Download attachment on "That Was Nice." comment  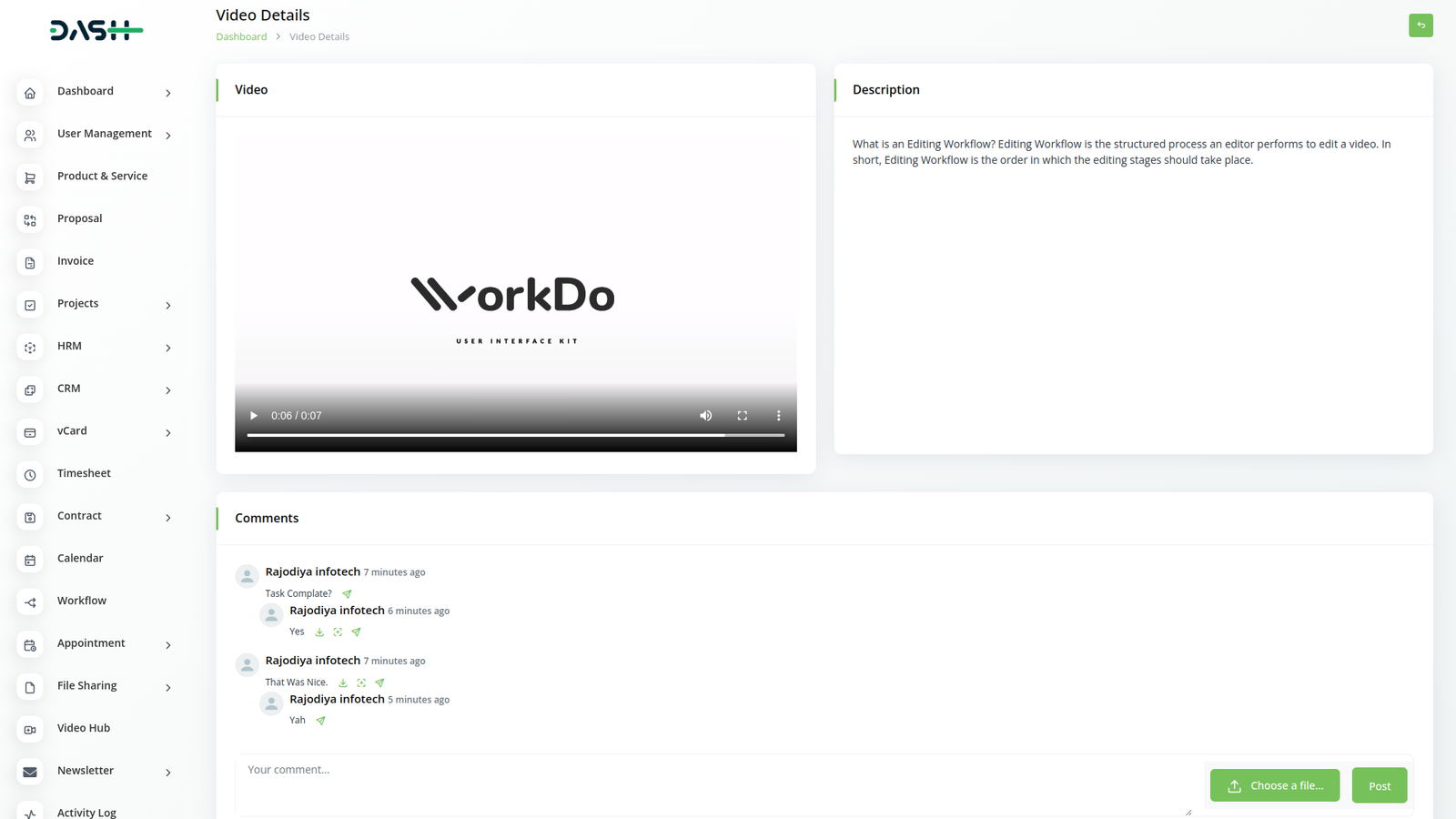pos(343,682)
